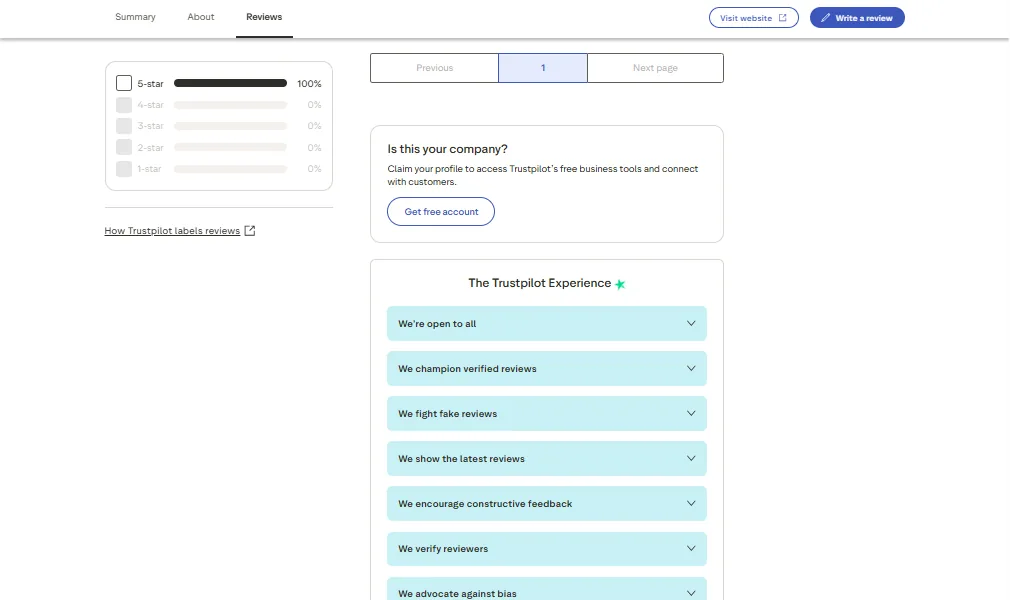Go to Previous page
Image resolution: width=1010 pixels, height=600 pixels.
[x=434, y=68]
